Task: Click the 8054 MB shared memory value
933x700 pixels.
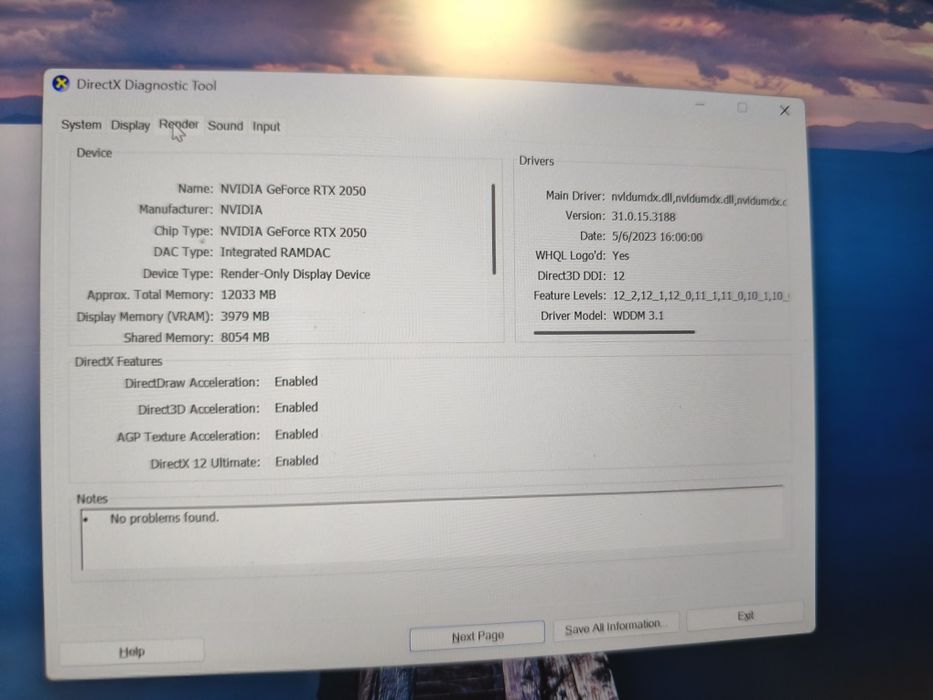Action: coord(245,337)
